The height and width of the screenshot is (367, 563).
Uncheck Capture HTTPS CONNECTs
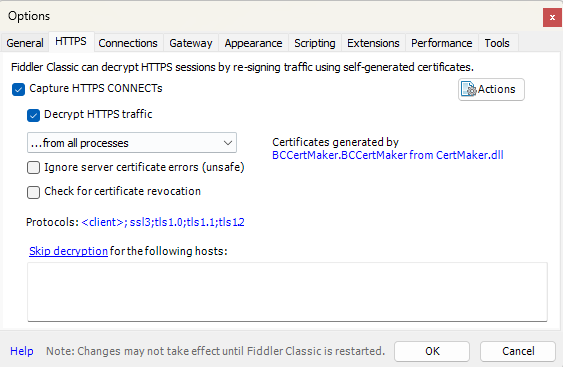click(x=18, y=89)
